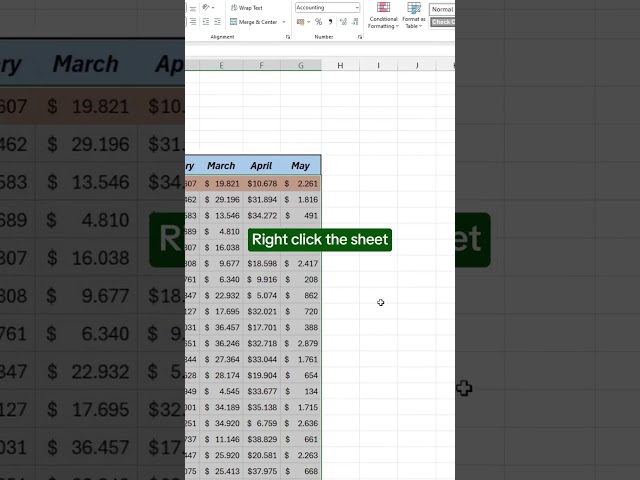The width and height of the screenshot is (640, 480).
Task: Select the cell showing 9.677
Action: 221,263
